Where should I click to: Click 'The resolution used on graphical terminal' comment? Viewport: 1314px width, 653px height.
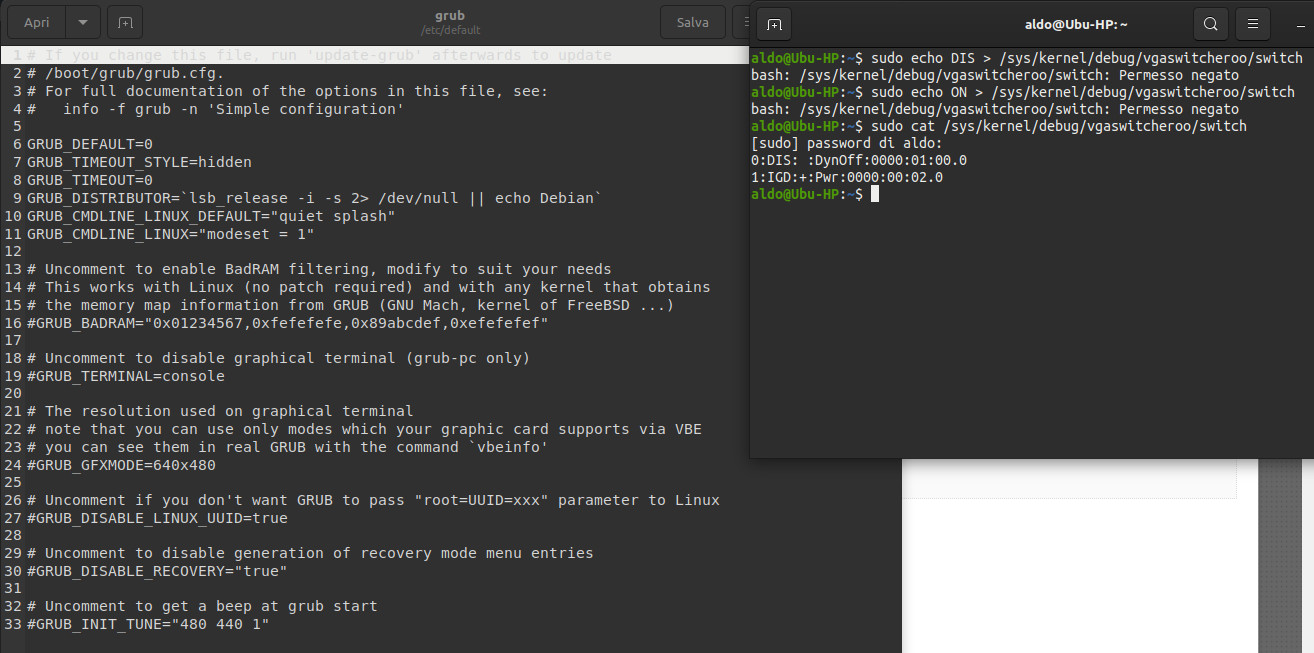coord(220,411)
